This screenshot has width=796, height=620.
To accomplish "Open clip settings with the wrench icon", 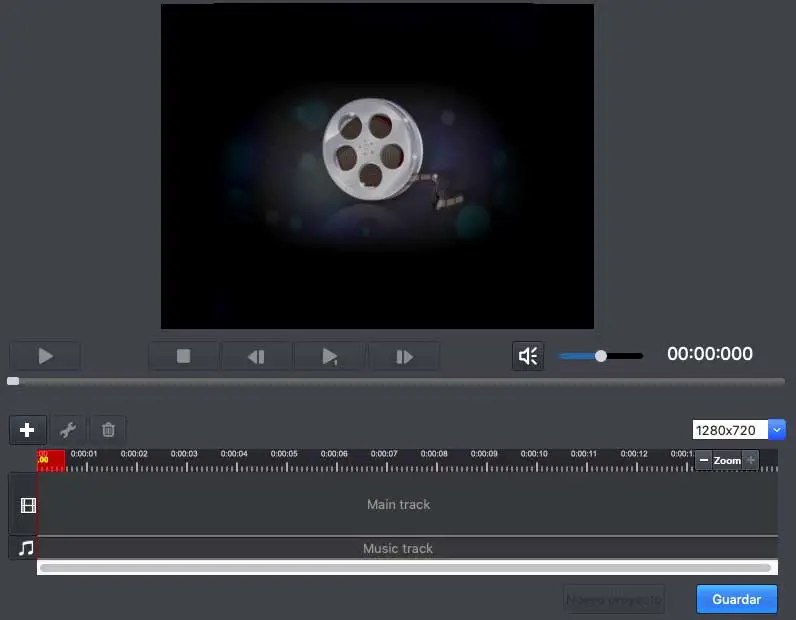I will coord(68,430).
